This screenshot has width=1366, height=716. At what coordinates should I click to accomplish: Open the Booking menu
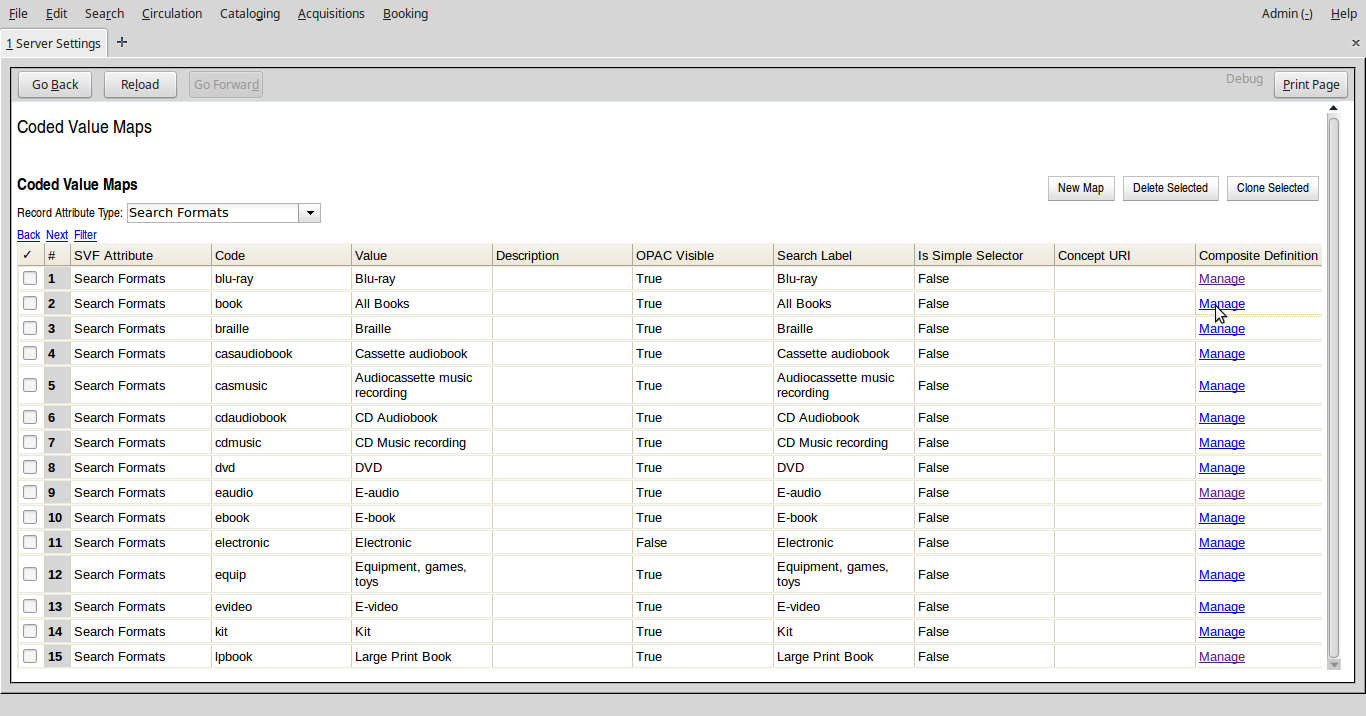405,13
